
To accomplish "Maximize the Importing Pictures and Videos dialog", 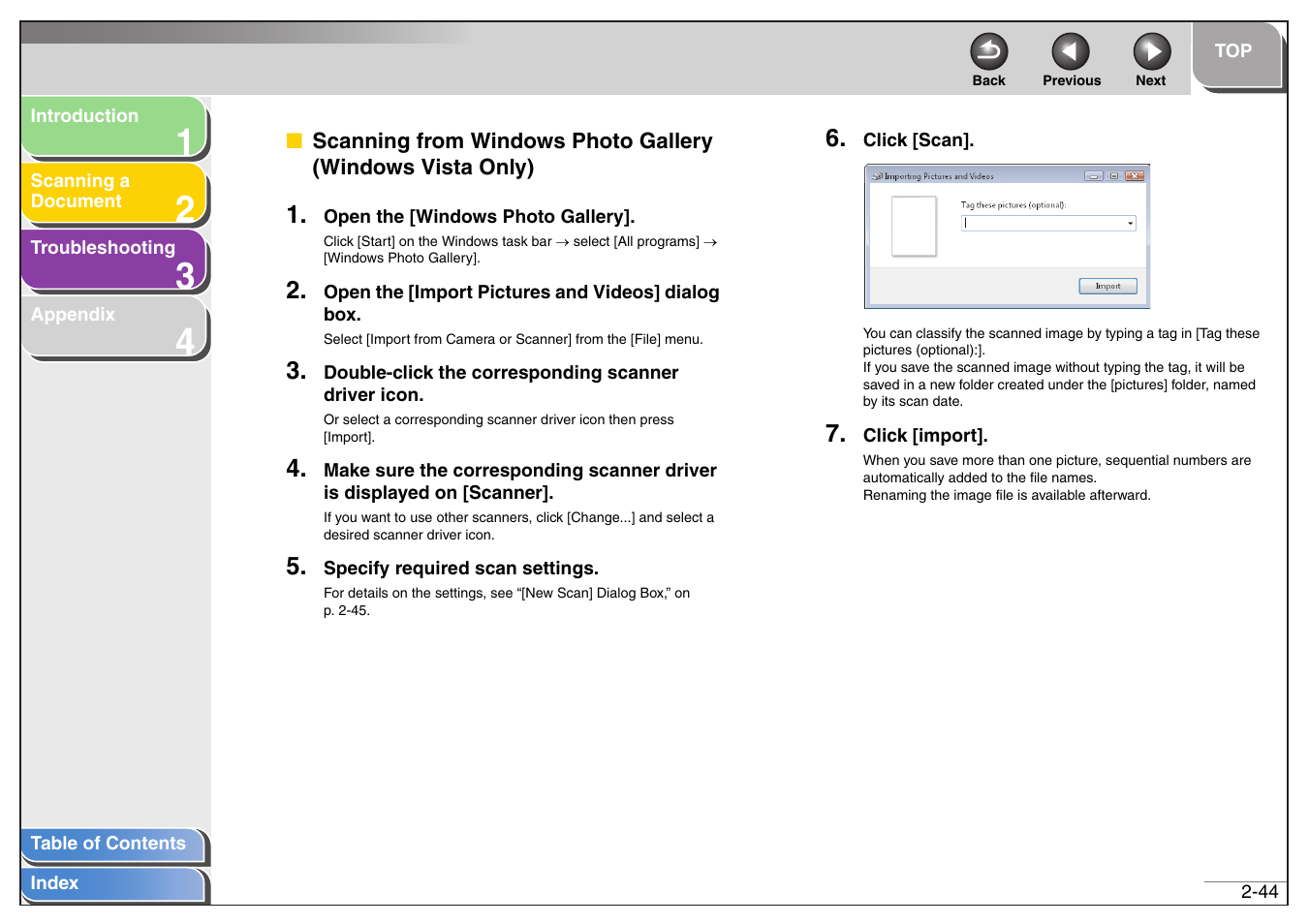I will click(1114, 176).
